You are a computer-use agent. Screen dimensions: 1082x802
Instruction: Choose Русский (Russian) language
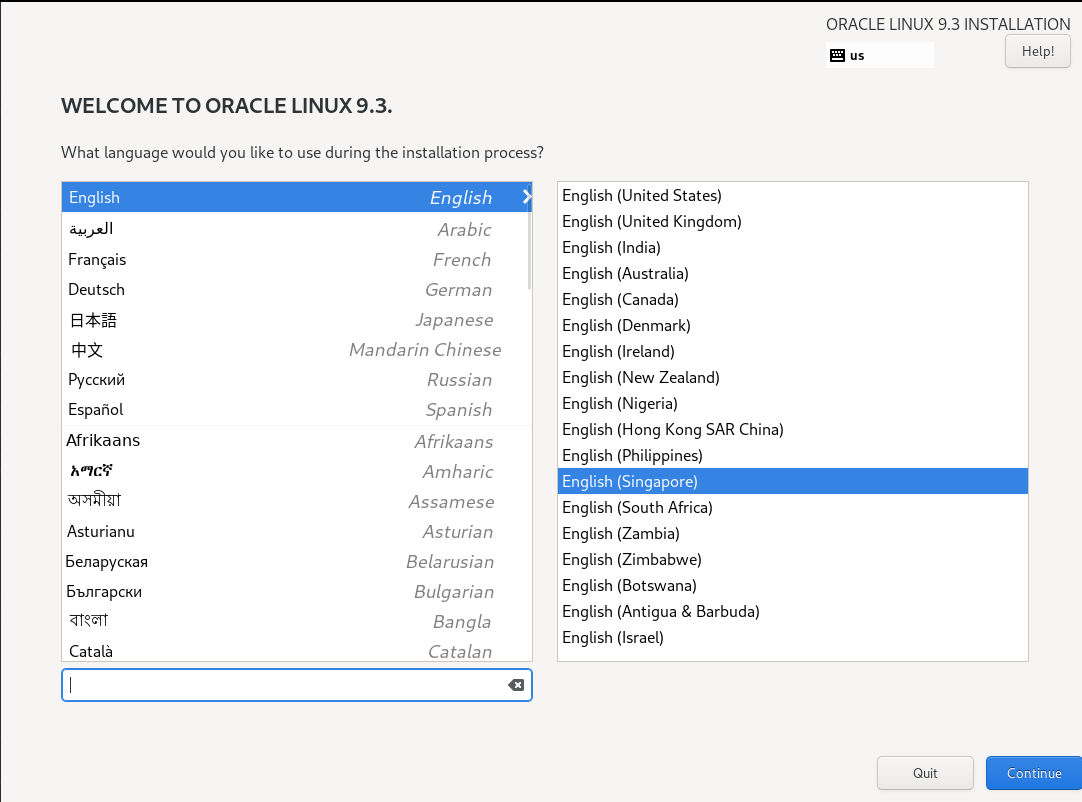[297, 380]
